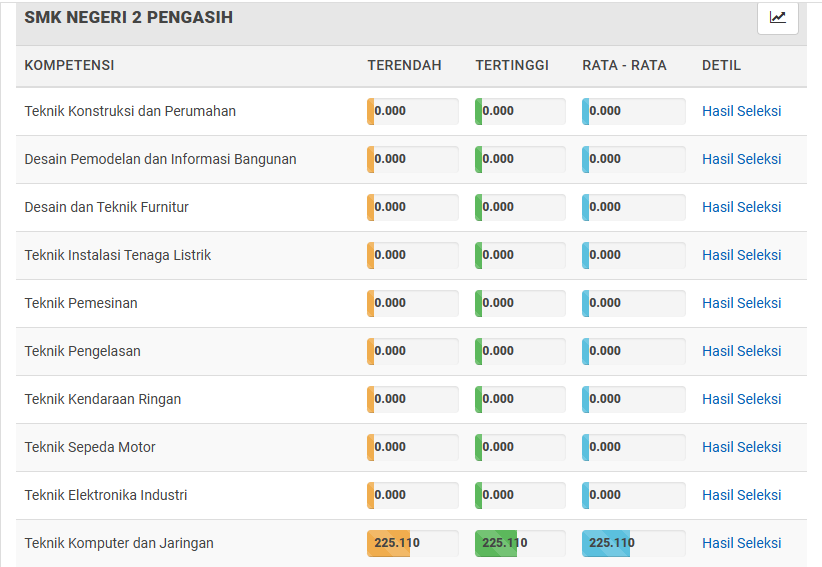822x567 pixels.
Task: Open Hasil Seleksi for Teknik Elektronika Industri
Action: tap(741, 495)
